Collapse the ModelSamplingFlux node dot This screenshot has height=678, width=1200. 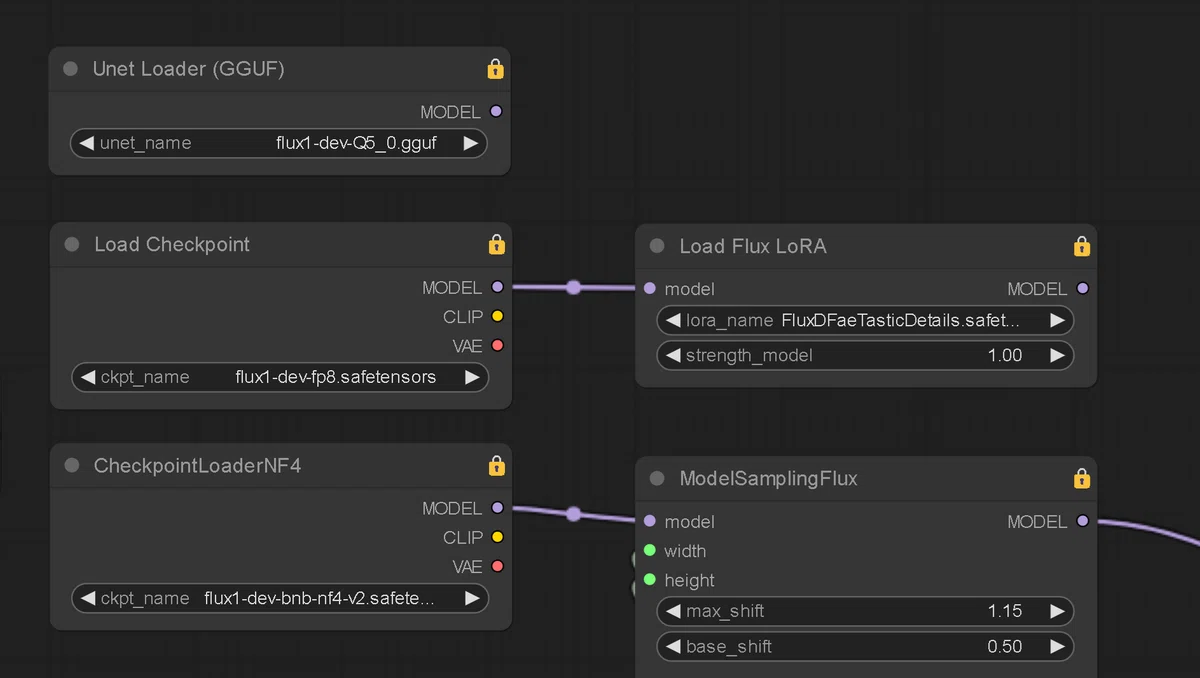click(x=657, y=478)
